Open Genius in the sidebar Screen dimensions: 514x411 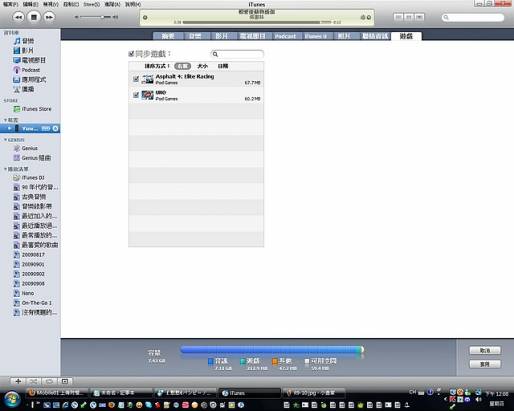click(x=29, y=148)
